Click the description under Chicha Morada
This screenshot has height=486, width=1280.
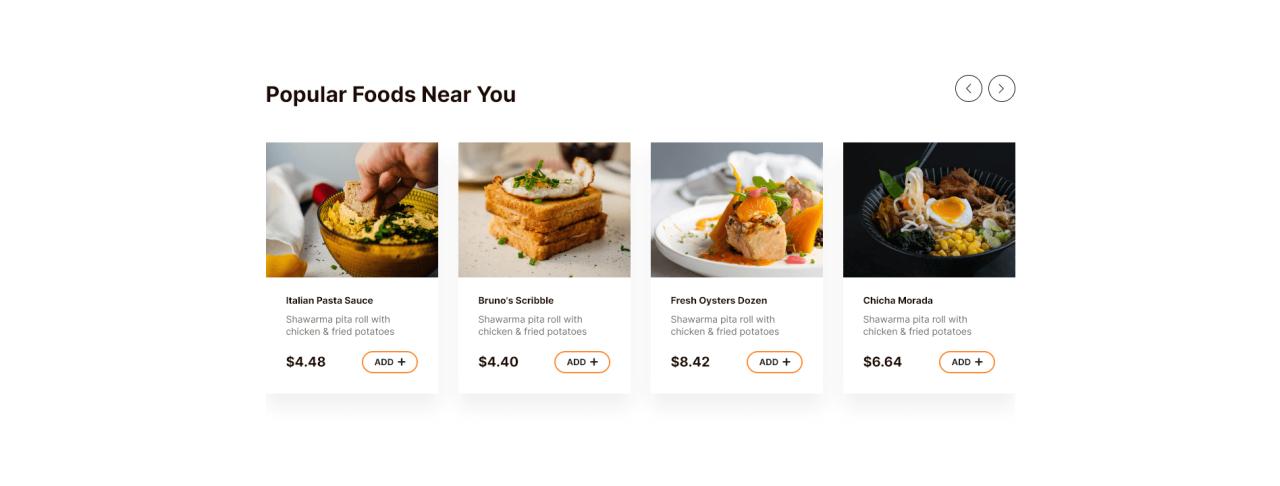pos(917,326)
